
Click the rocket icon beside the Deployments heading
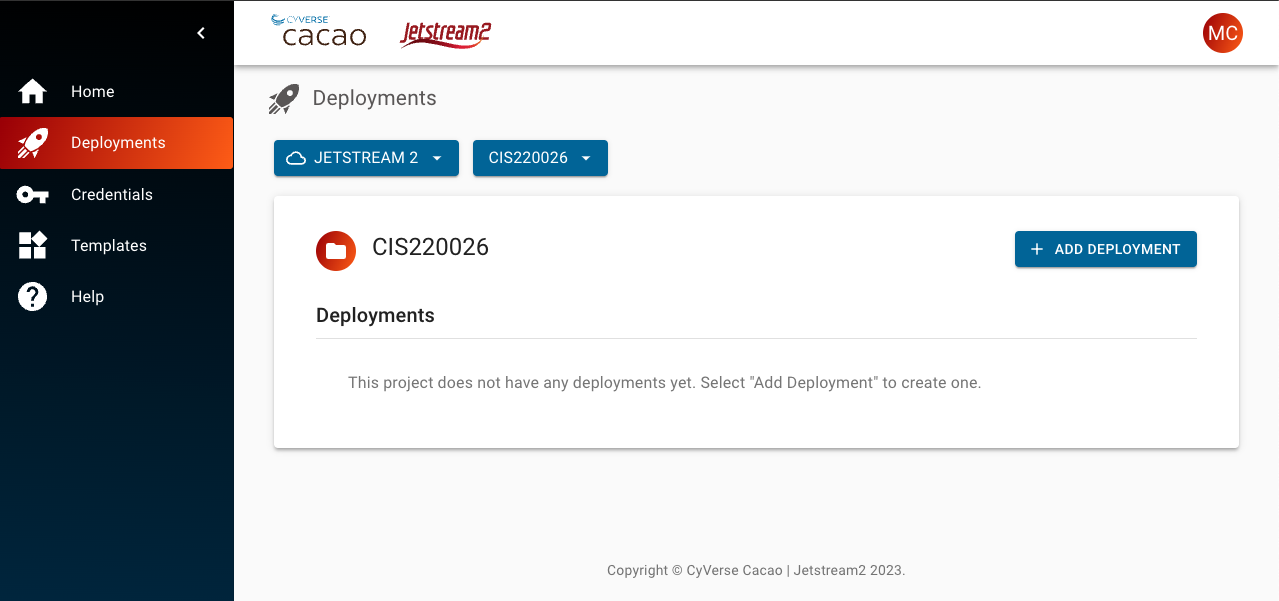(283, 98)
